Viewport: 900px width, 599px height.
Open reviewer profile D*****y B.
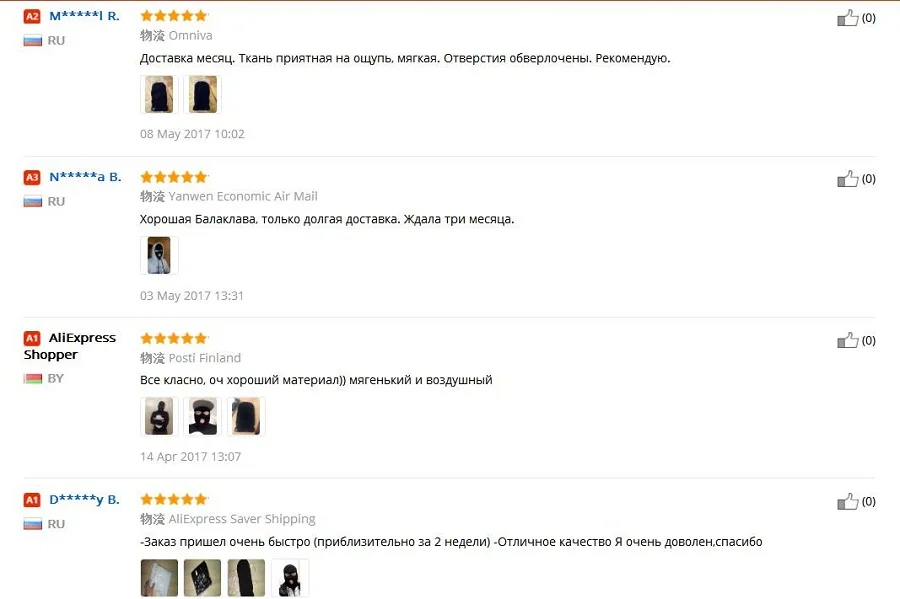[84, 500]
